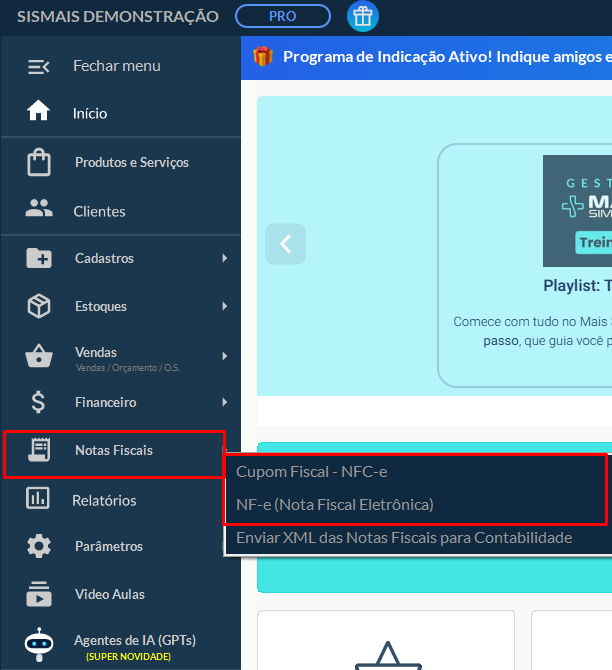Viewport: 612px width, 670px height.
Task: Click the PRO plan badge button
Action: click(282, 17)
